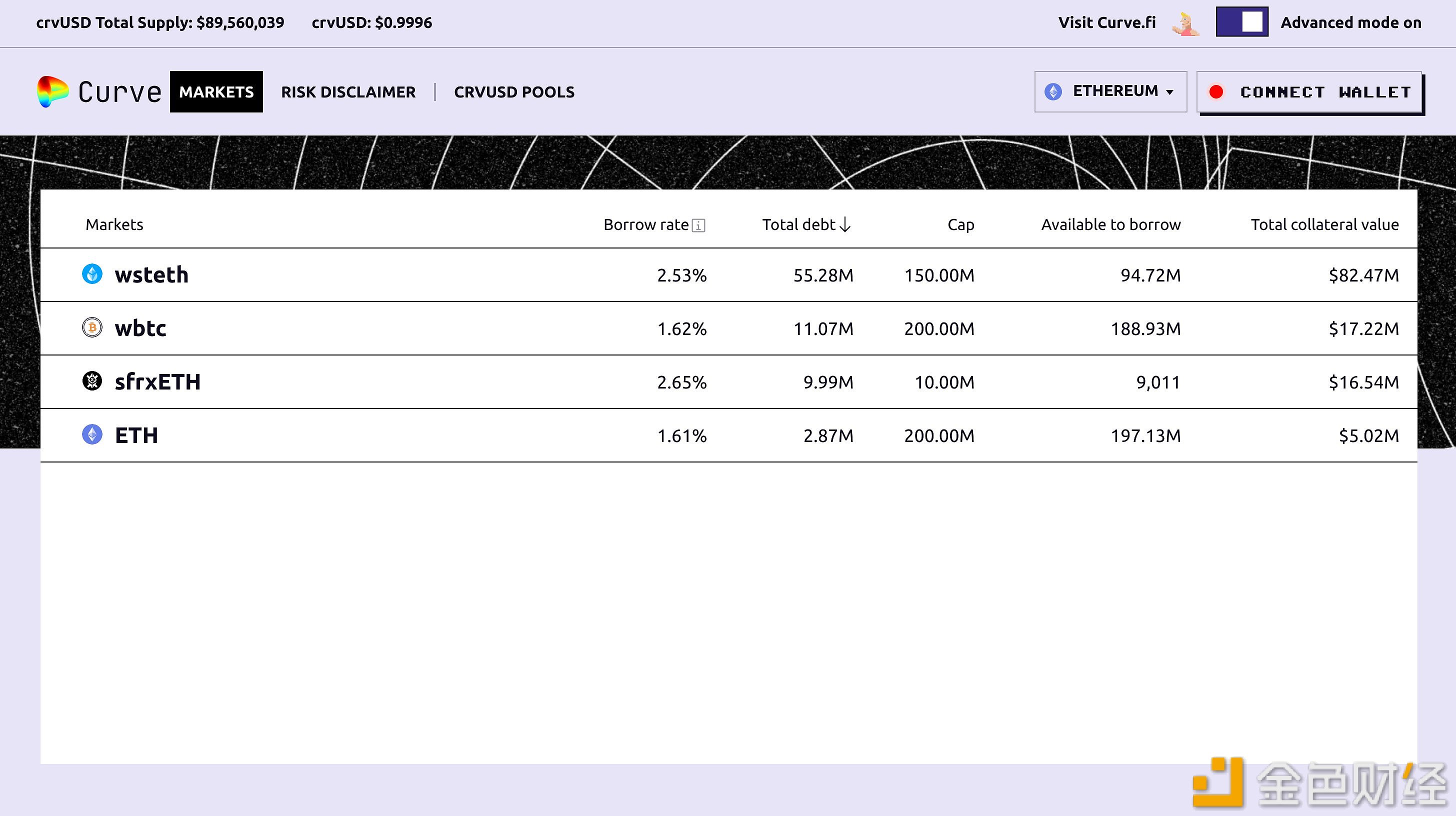This screenshot has height=816, width=1456.
Task: Click the 2.65% borrow rate value
Action: coord(681,382)
